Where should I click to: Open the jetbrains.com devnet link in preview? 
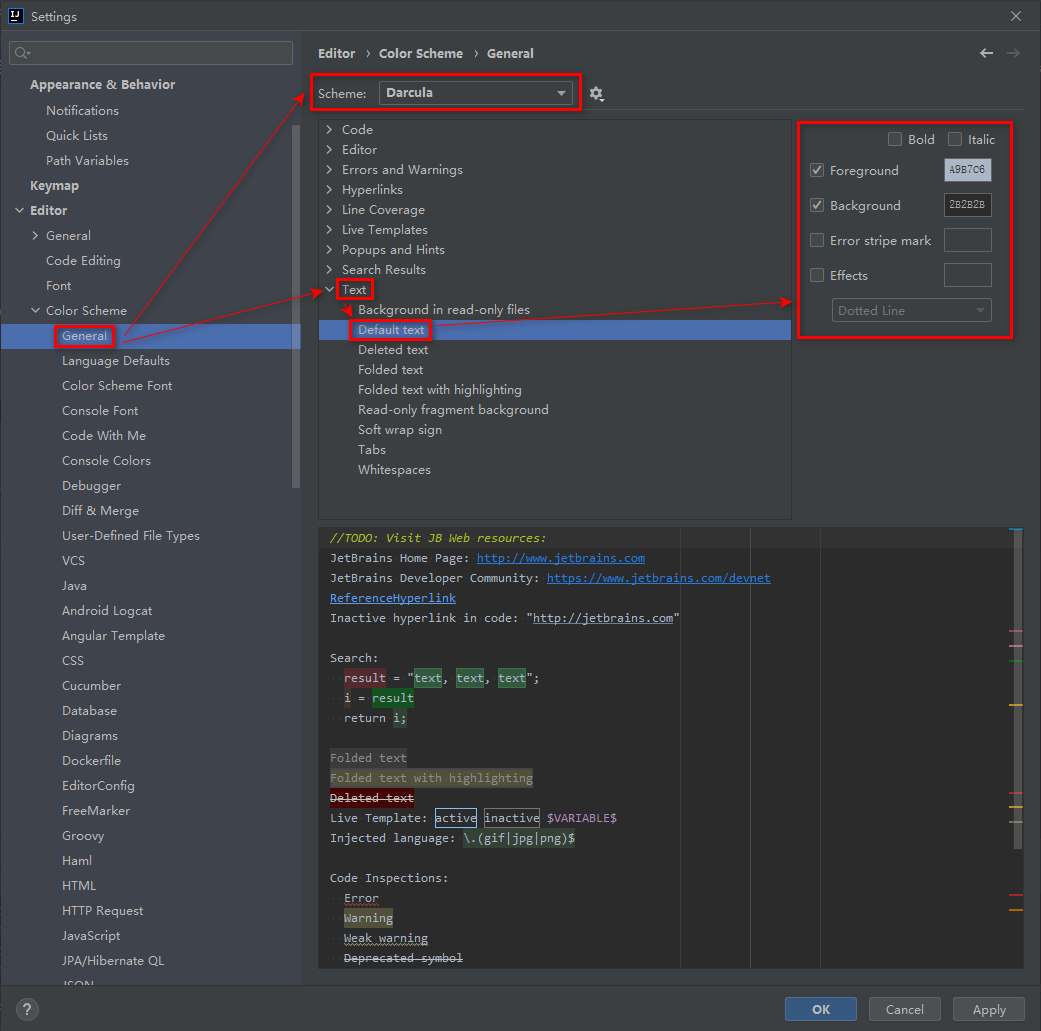pyautogui.click(x=659, y=578)
